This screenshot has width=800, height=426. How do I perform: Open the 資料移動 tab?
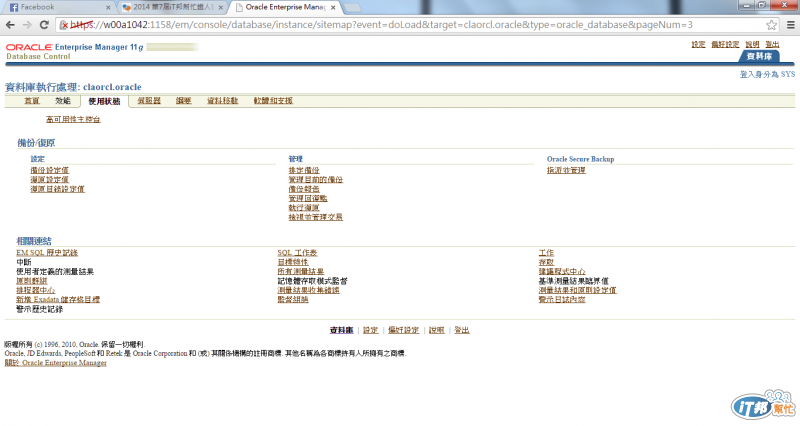coord(222,101)
